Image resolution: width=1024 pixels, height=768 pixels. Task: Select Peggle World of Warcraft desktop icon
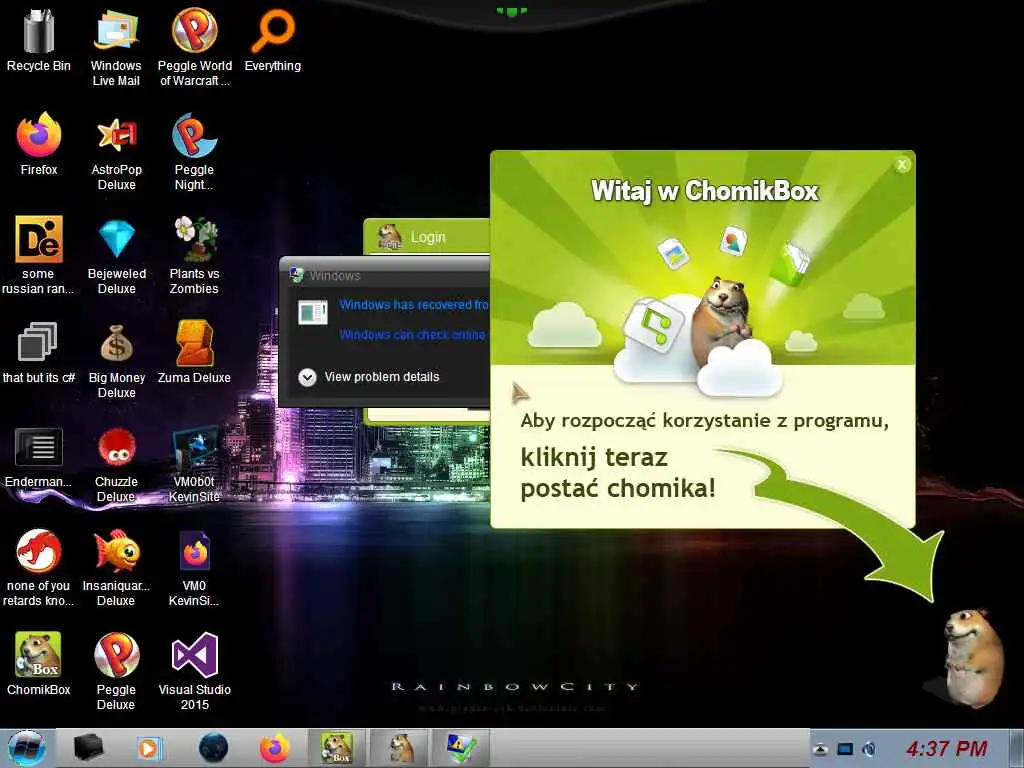[195, 46]
